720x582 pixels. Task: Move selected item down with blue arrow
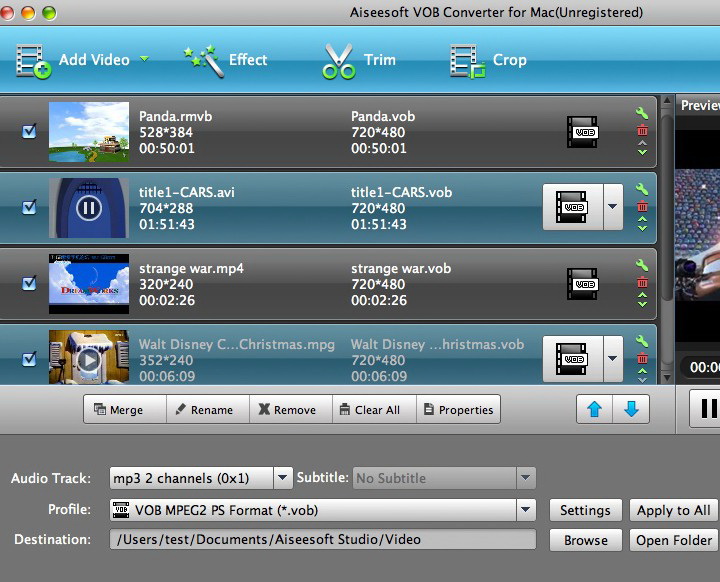631,409
